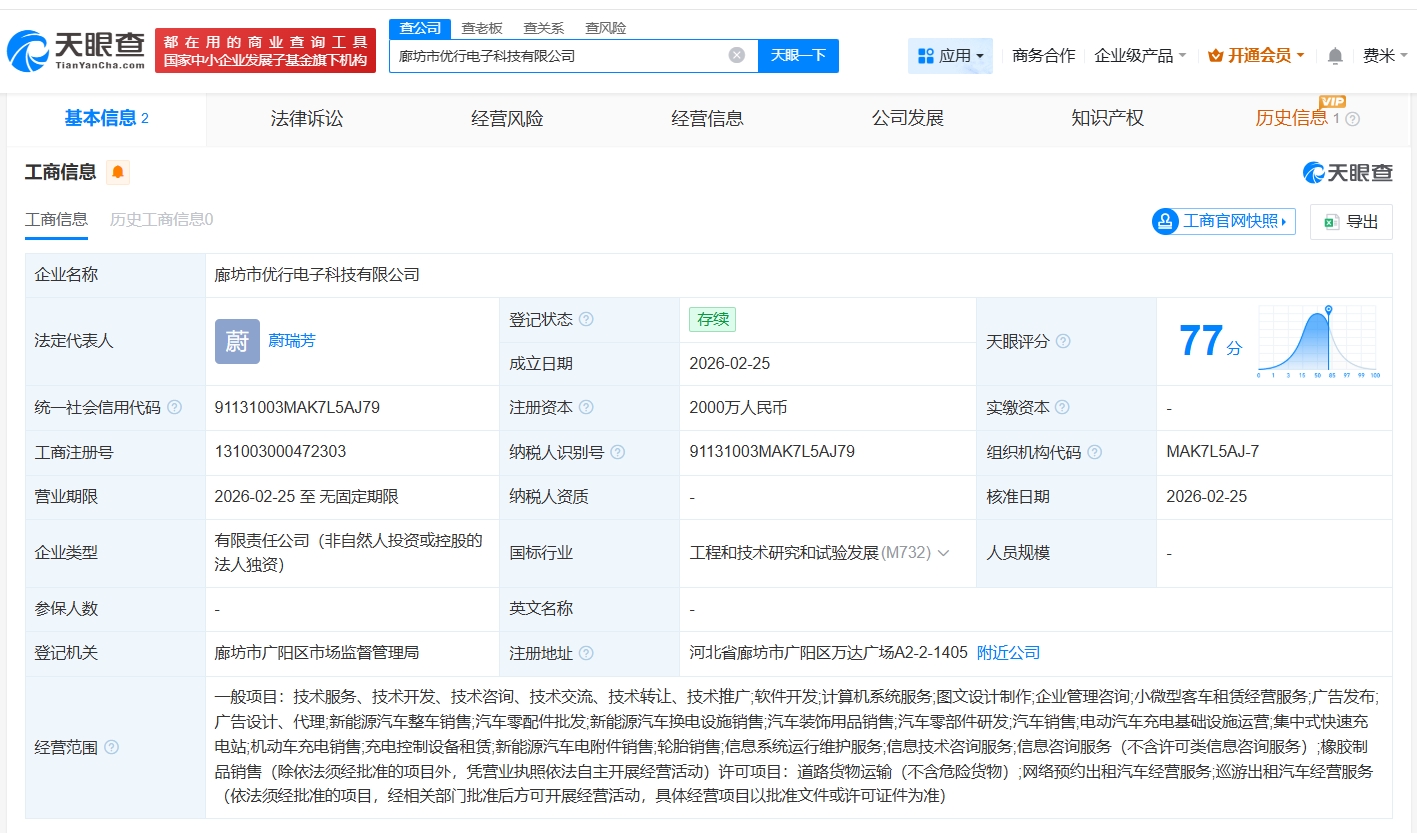This screenshot has width=1417, height=833.
Task: Export data with the 导出 button
Action: point(1351,222)
